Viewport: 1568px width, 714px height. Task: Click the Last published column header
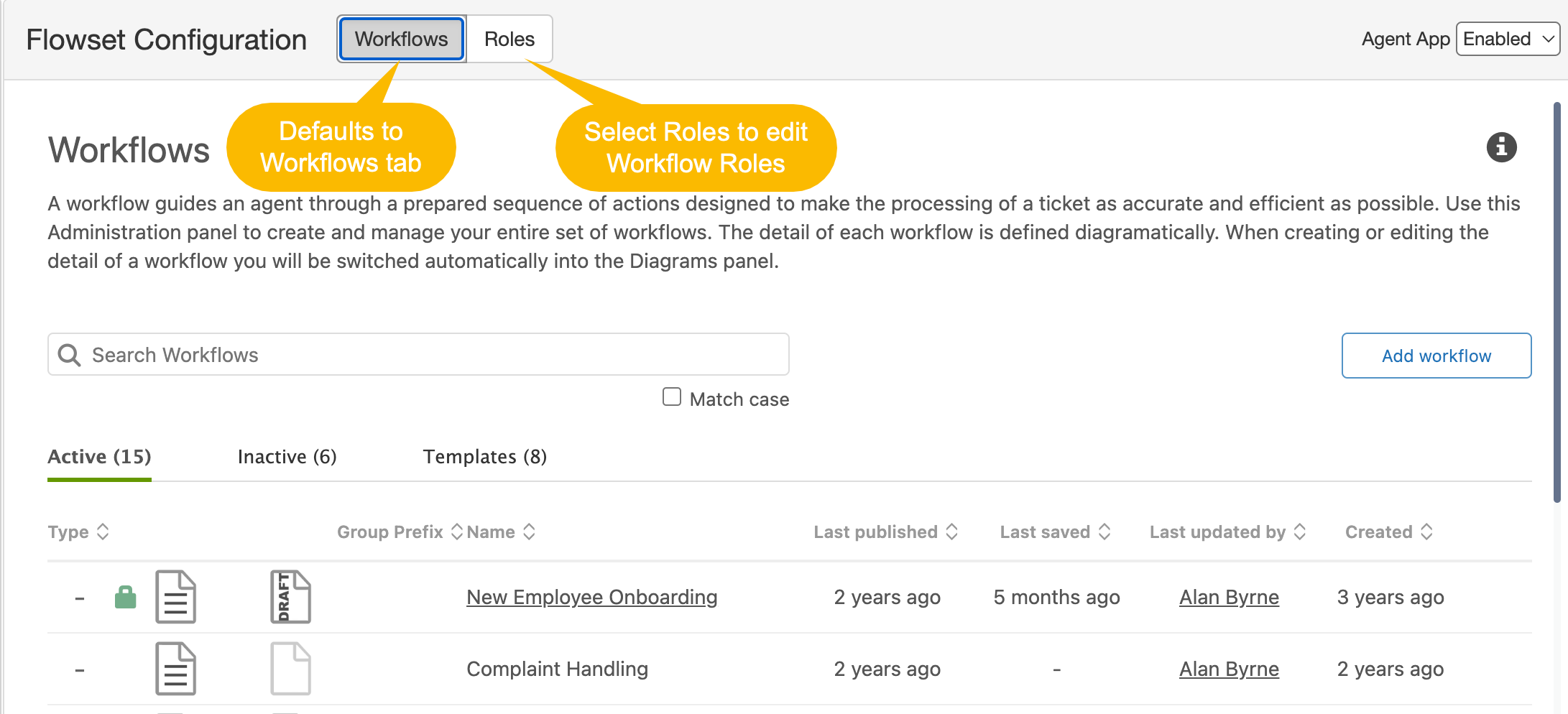(x=875, y=532)
